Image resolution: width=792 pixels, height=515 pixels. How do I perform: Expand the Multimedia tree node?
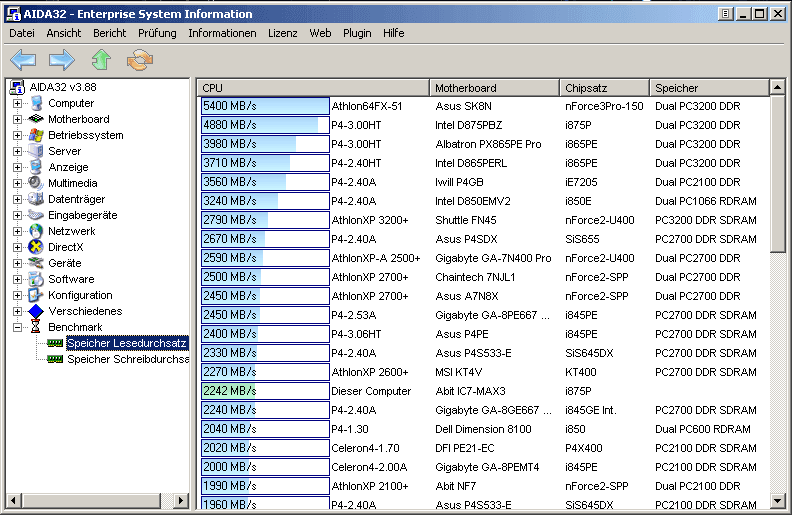tap(17, 183)
